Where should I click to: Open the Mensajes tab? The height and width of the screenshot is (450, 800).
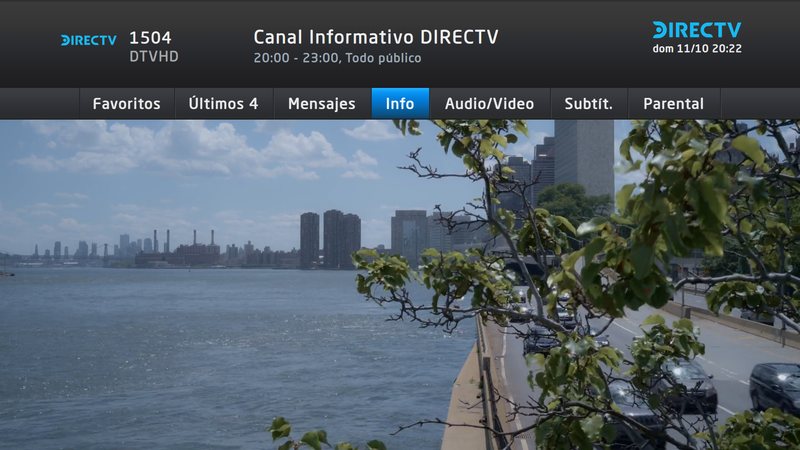(322, 104)
